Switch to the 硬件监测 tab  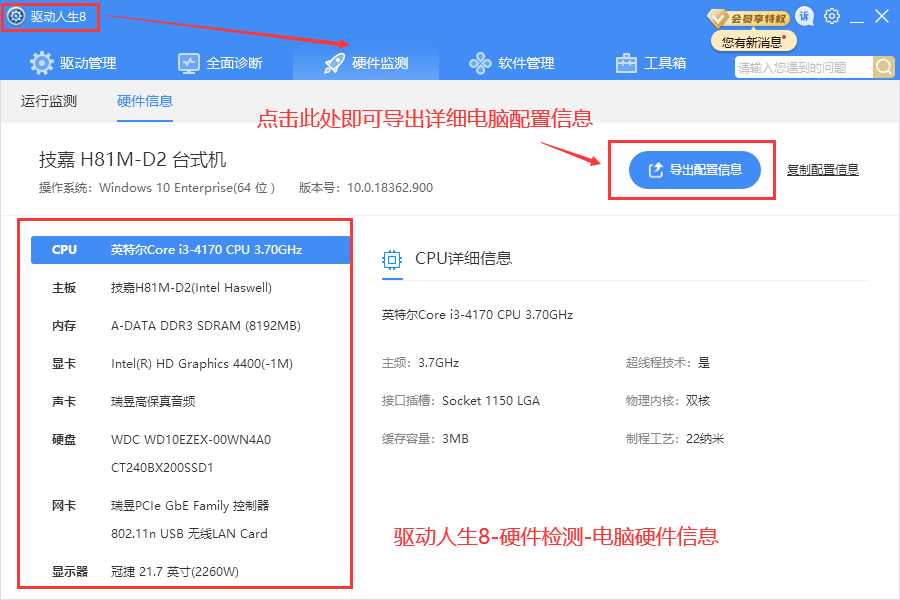pos(366,63)
